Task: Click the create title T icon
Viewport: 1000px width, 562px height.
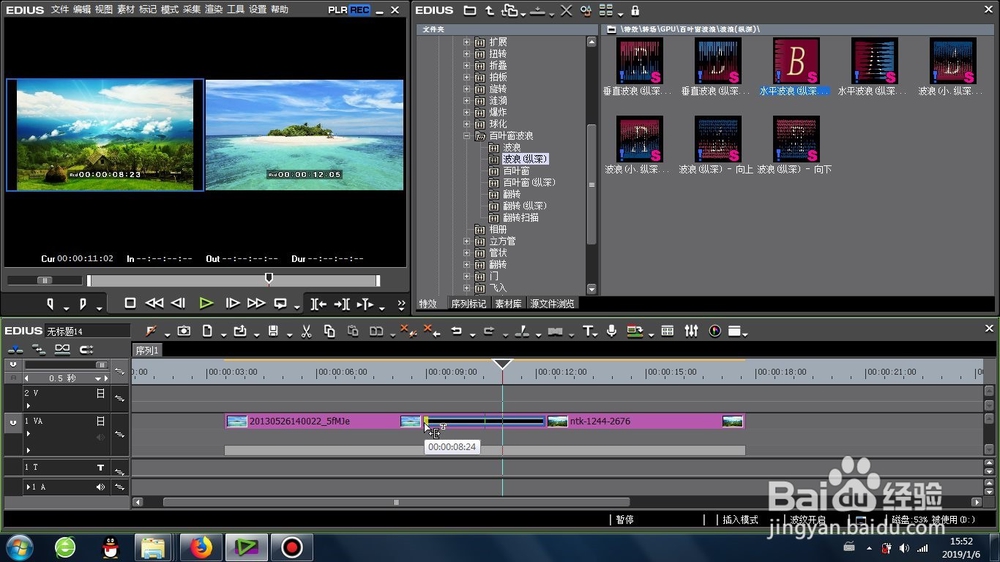Action: point(587,331)
